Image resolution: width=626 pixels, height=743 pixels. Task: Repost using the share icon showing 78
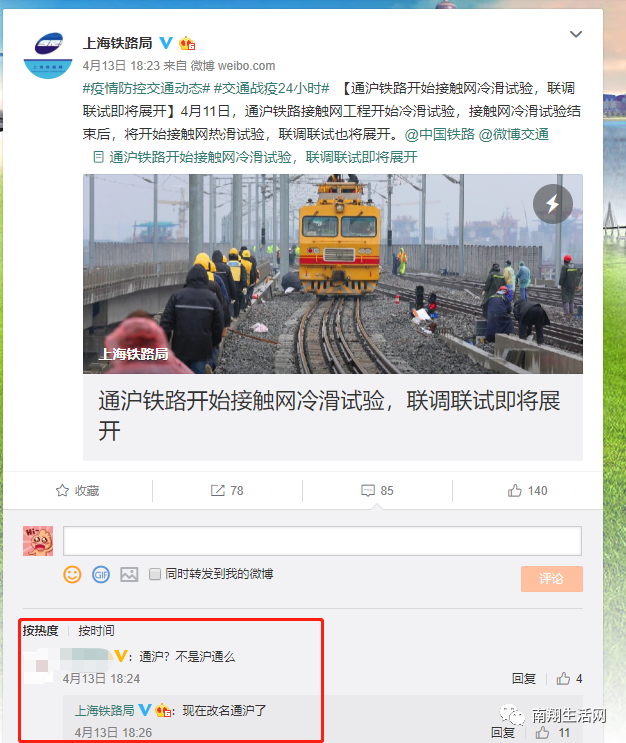tap(227, 490)
